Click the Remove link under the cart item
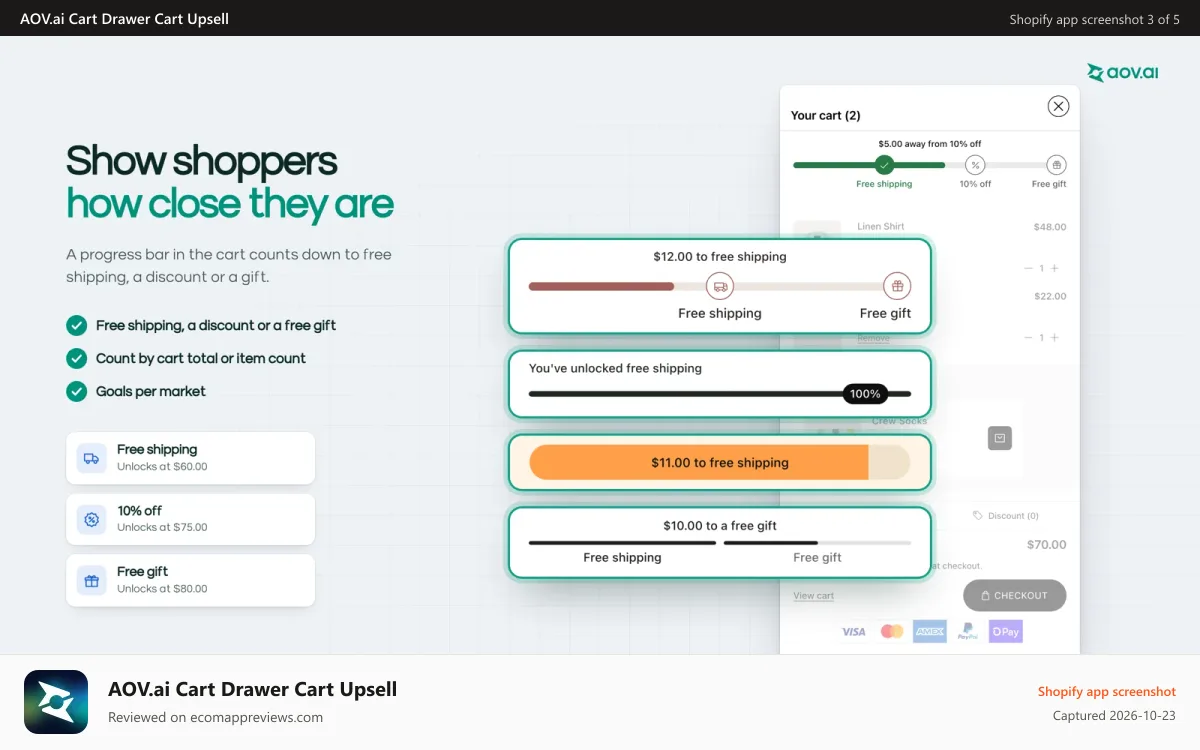The height and width of the screenshot is (750, 1200). point(873,339)
